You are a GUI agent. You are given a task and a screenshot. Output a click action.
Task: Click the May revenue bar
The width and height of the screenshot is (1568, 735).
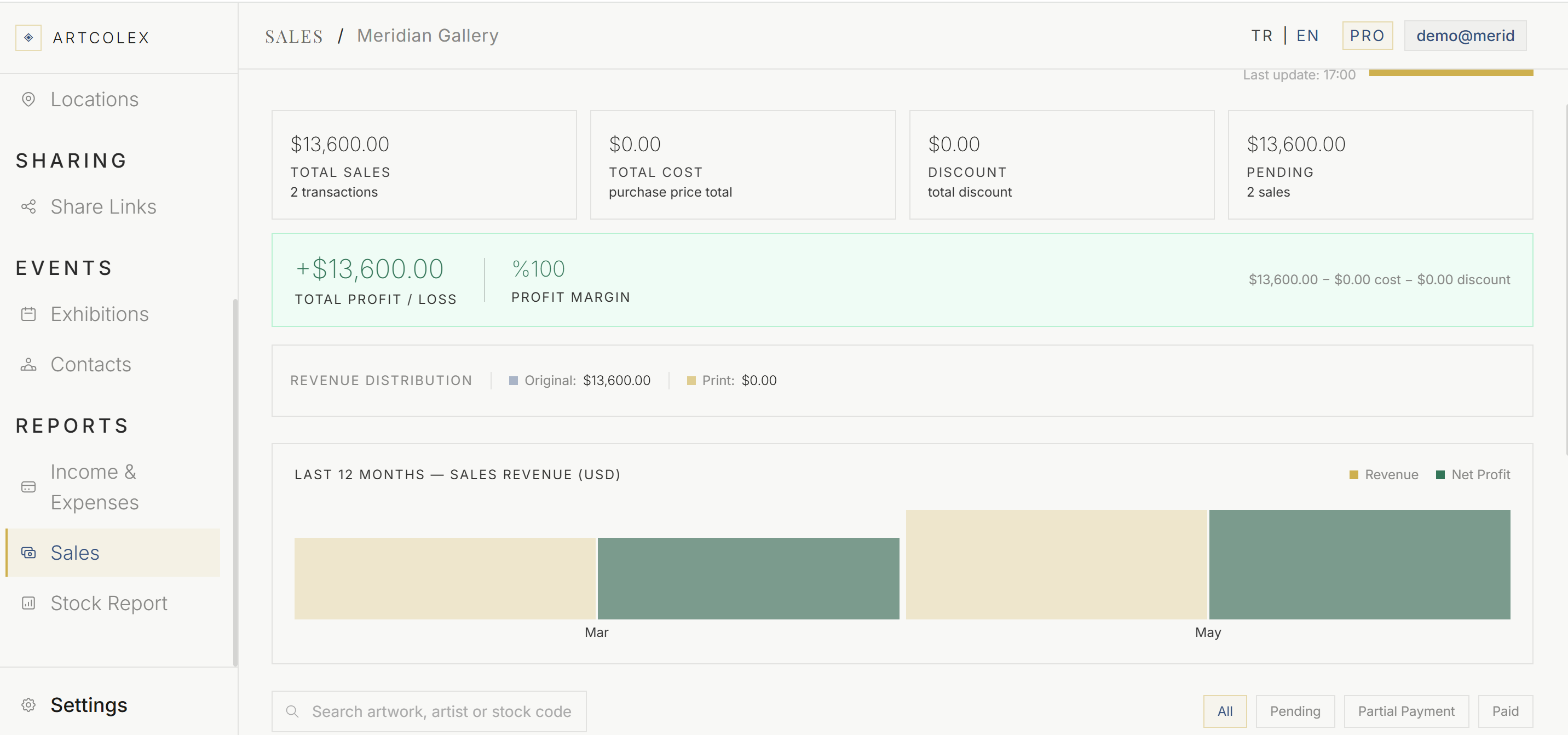[x=1056, y=565]
